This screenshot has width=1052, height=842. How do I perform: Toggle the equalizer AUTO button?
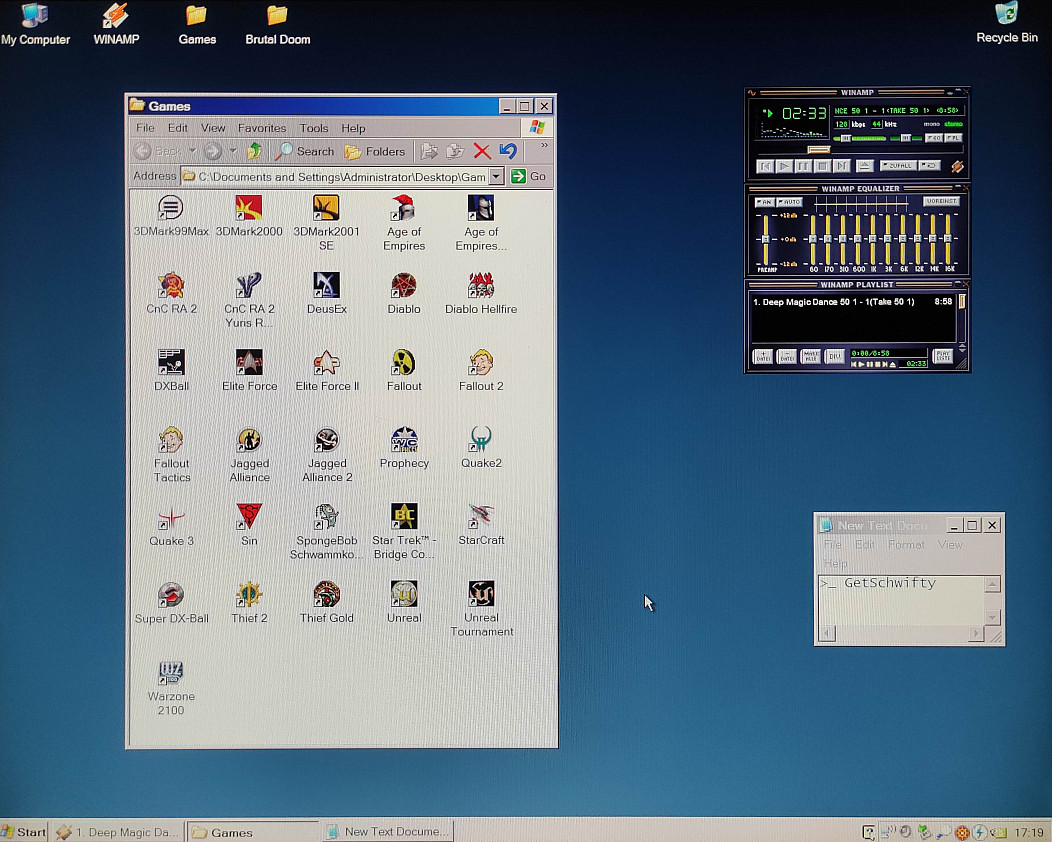790,202
